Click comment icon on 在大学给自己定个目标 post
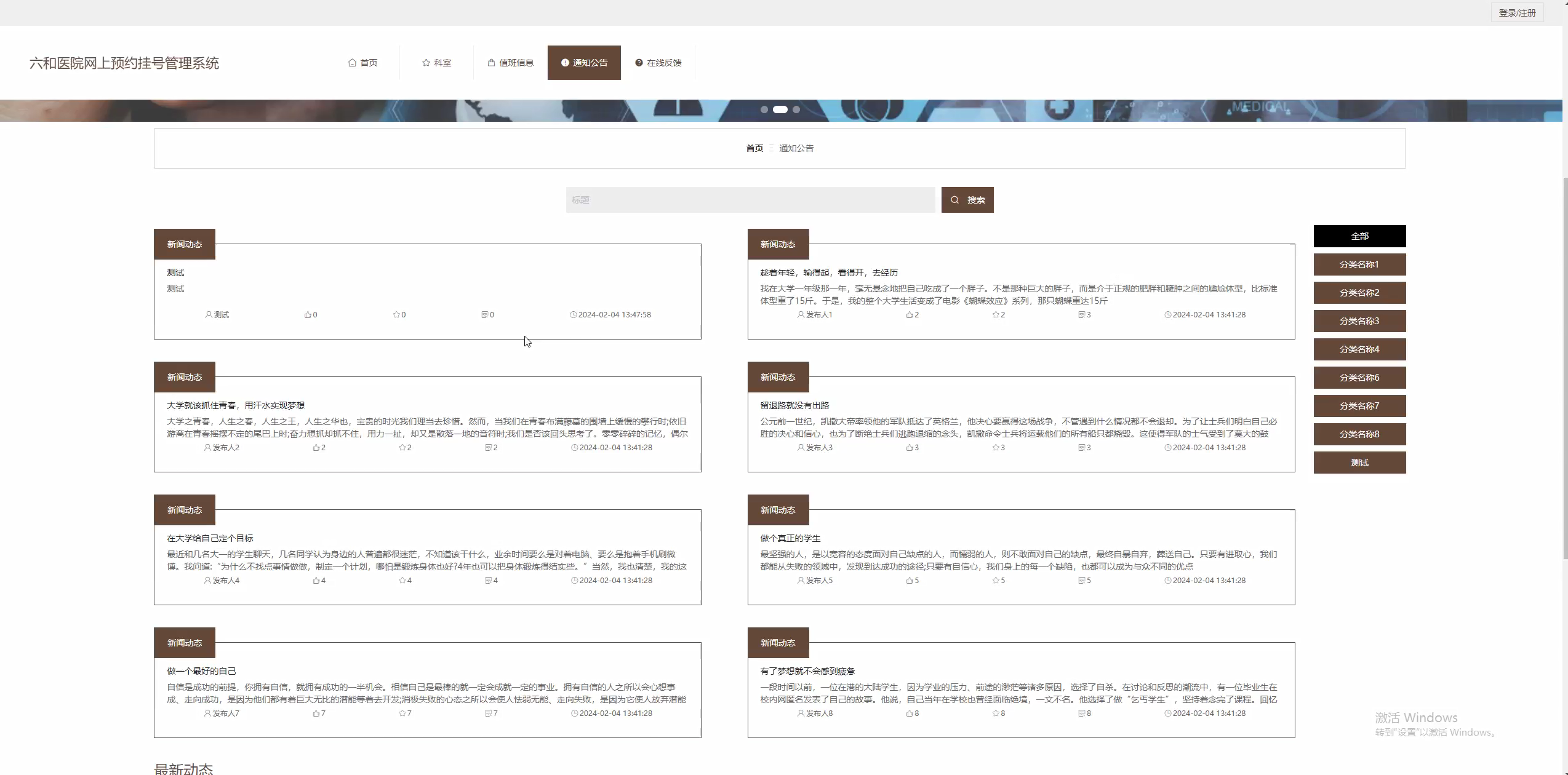 pos(489,581)
